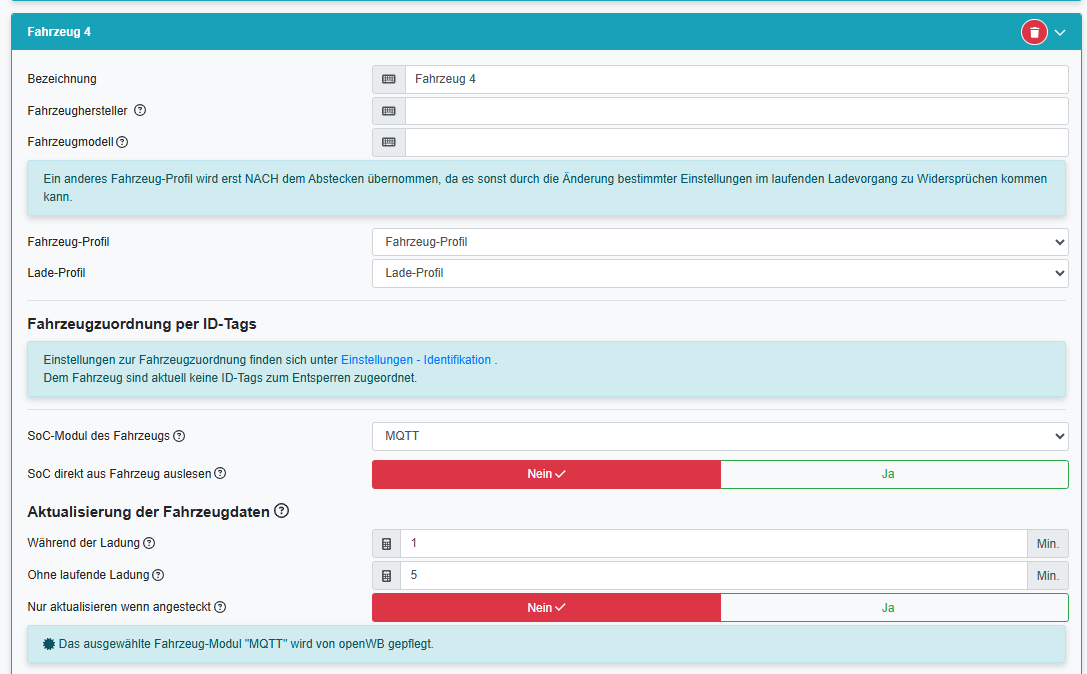
Task: Click the Min. unit beside Während der Ladung
Action: click(1047, 544)
